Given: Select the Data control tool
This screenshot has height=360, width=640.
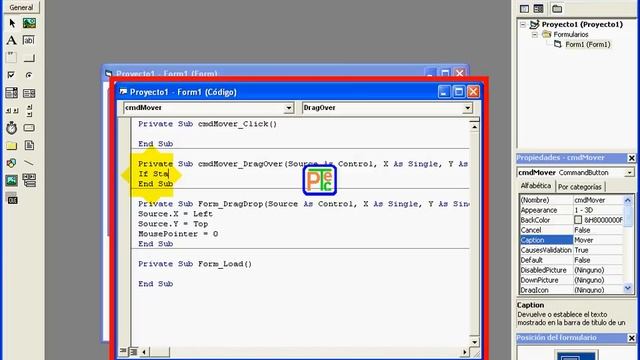Looking at the screenshot, I should pos(29,180).
